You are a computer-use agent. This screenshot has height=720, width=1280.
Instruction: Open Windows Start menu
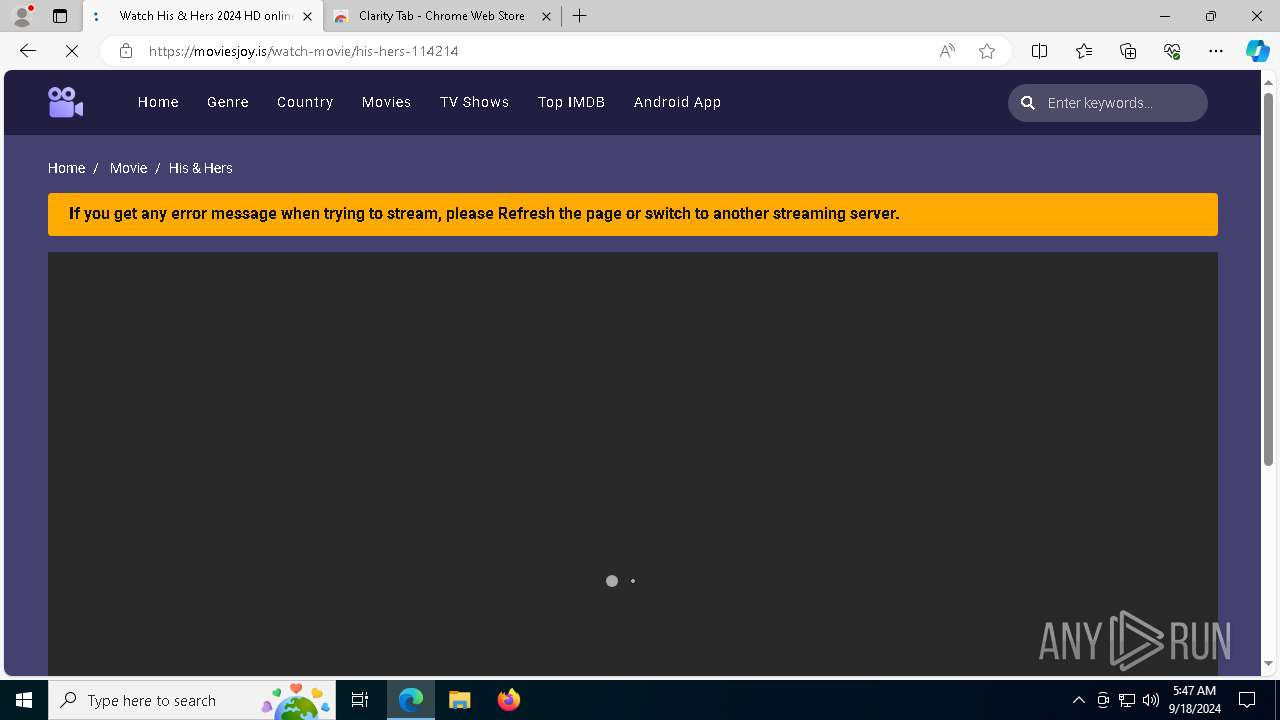(24, 700)
